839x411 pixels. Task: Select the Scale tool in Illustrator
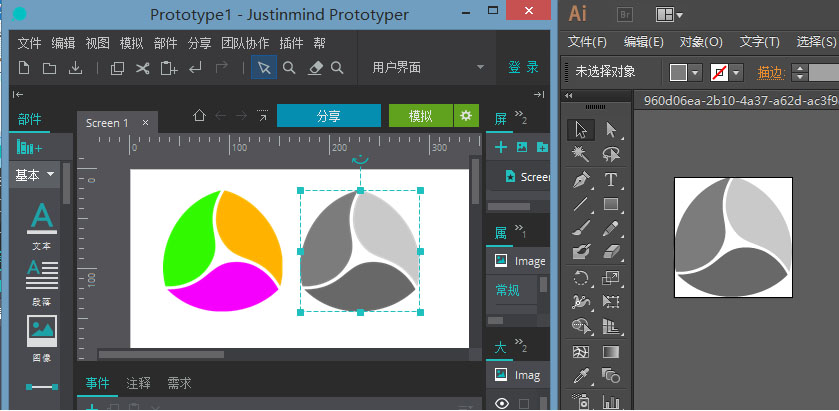click(x=611, y=277)
